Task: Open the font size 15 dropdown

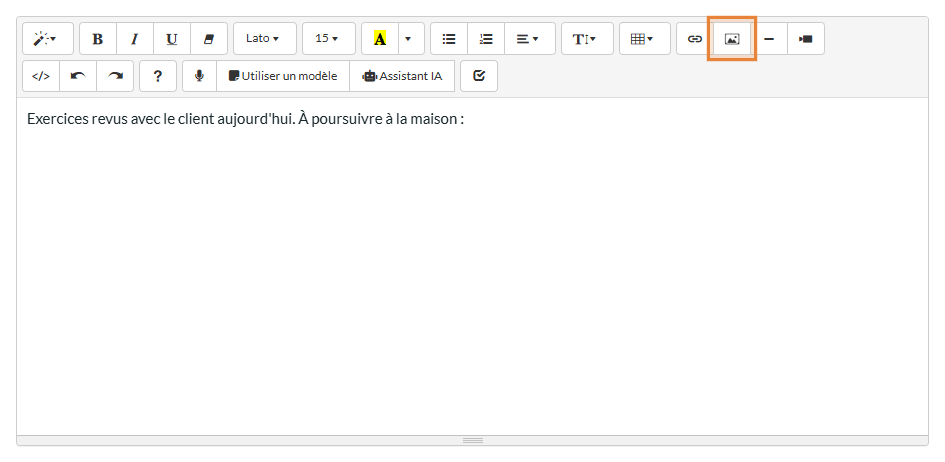Action: tap(328, 39)
